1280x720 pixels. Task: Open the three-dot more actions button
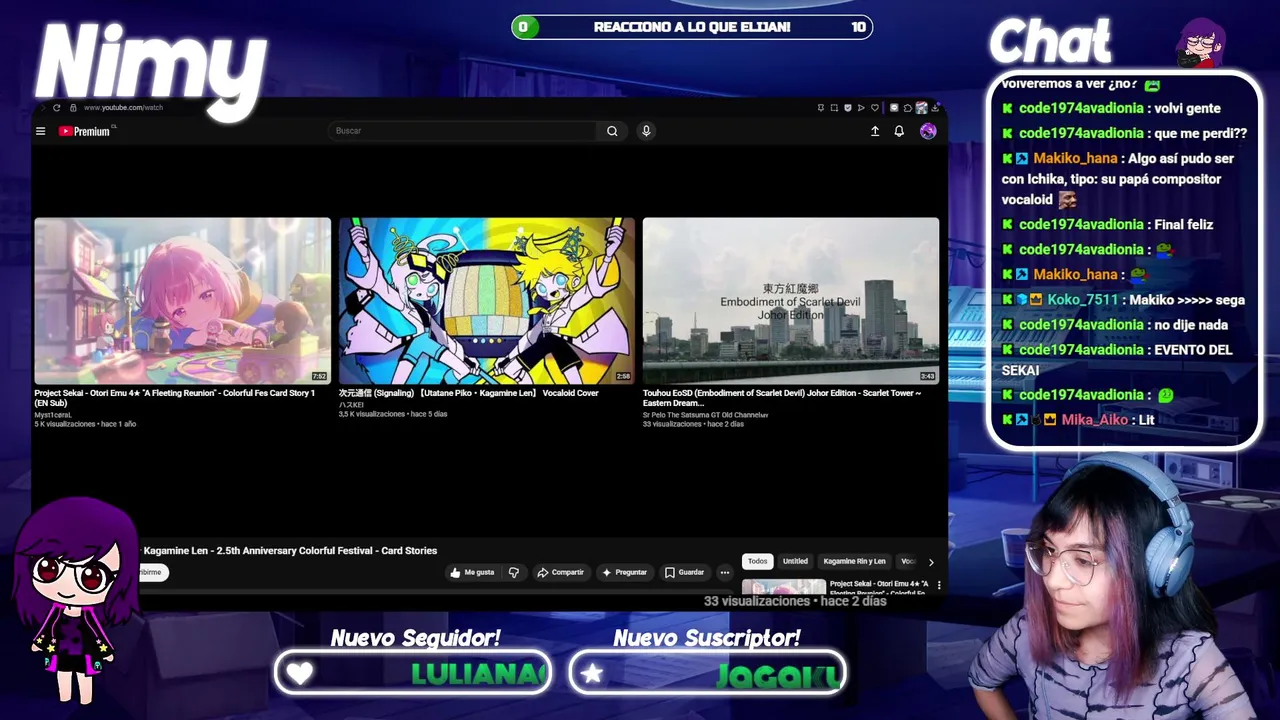pyautogui.click(x=725, y=572)
